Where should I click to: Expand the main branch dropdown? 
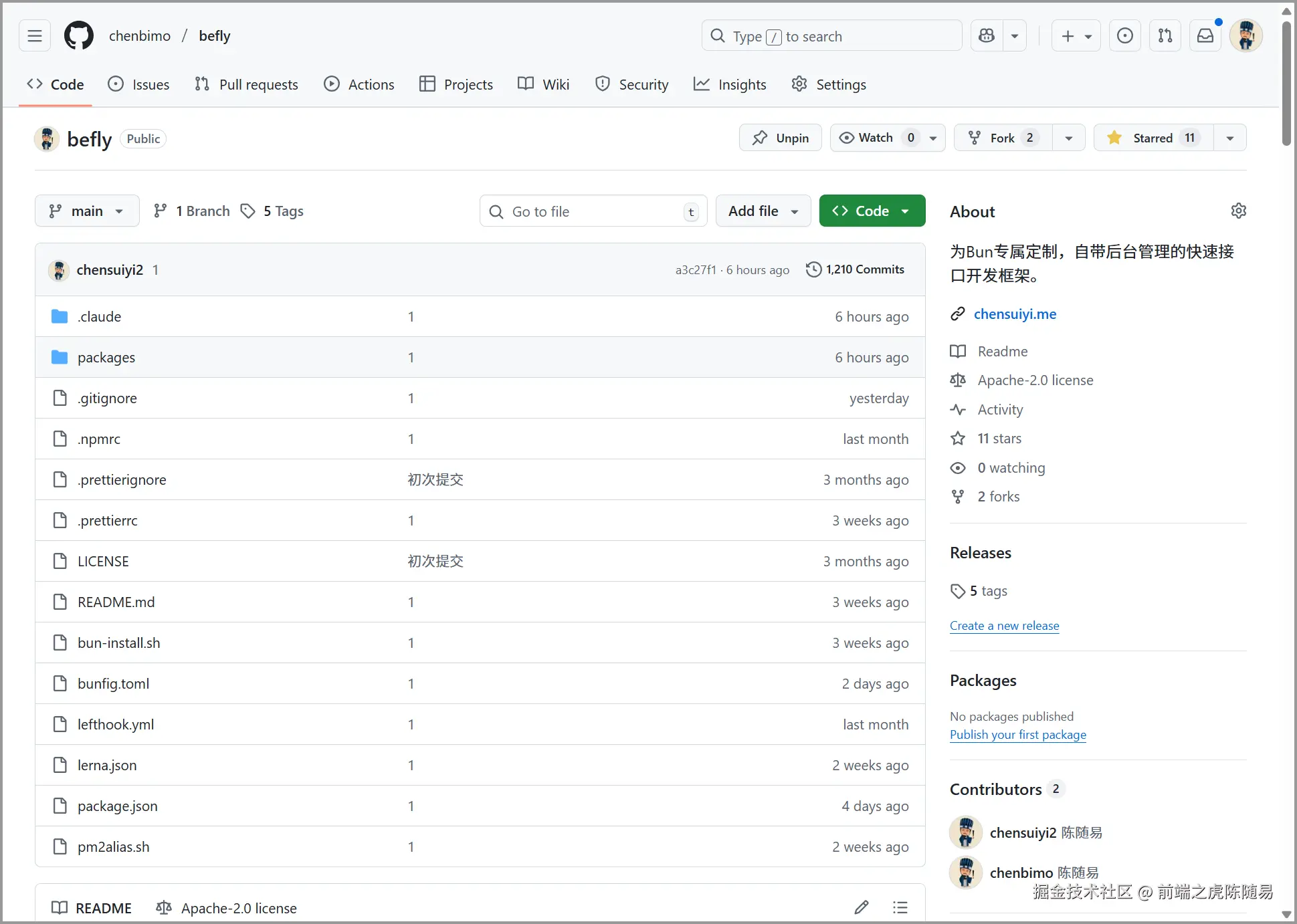point(87,211)
